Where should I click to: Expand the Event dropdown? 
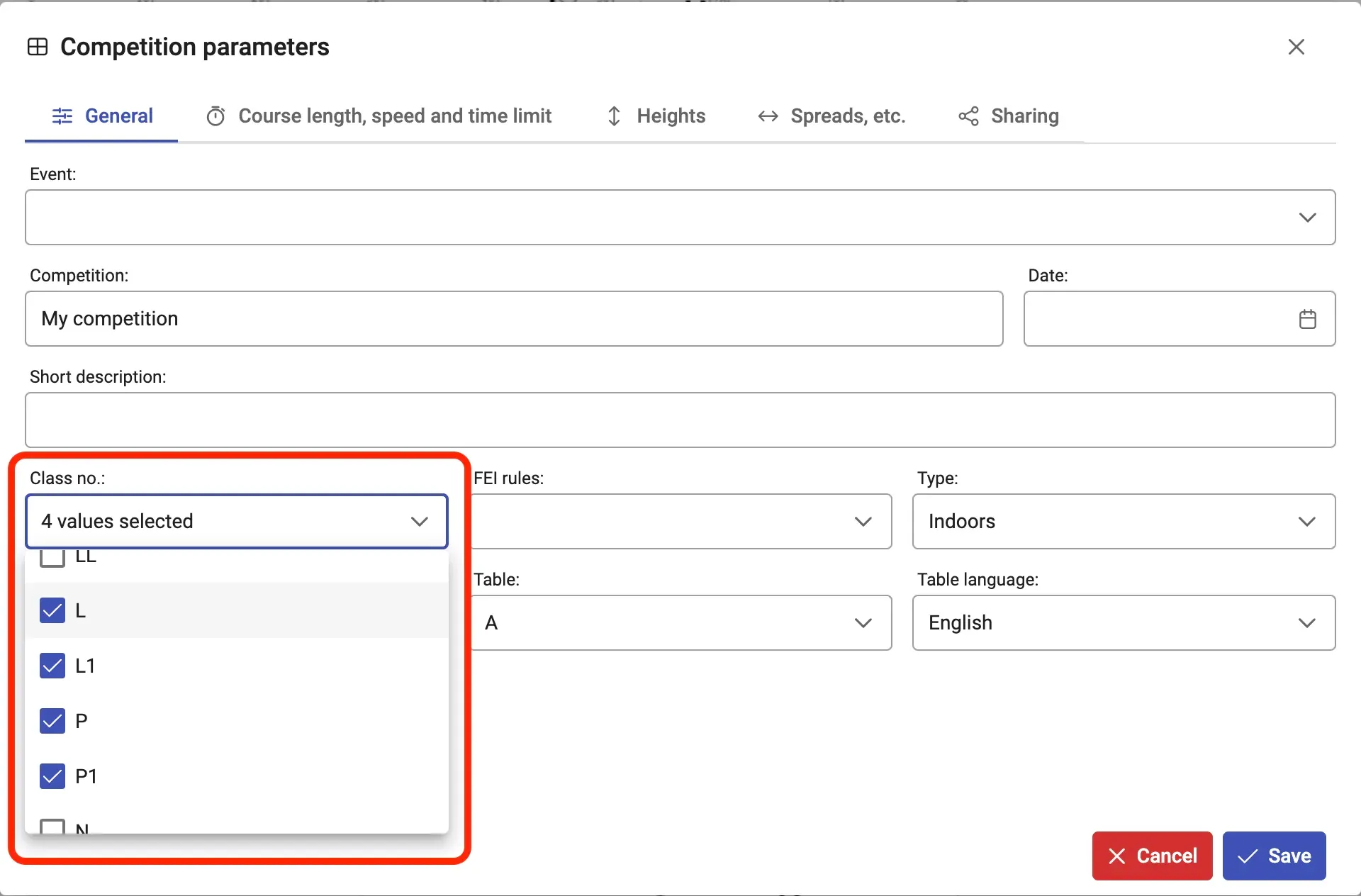pyautogui.click(x=680, y=217)
